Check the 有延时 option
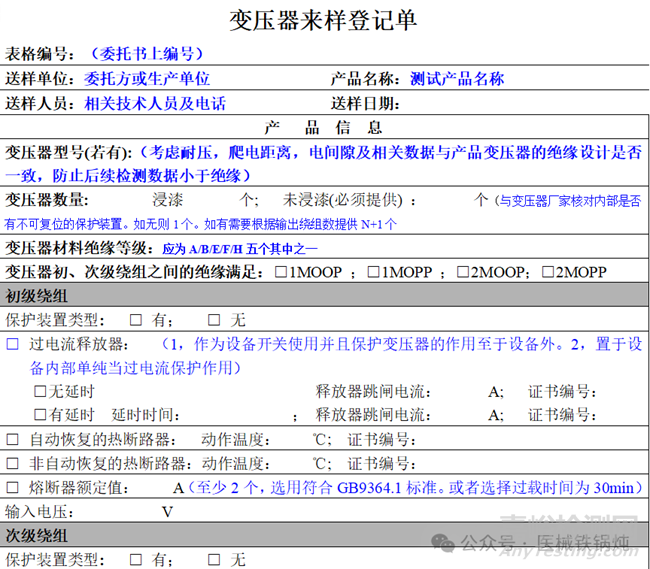The image size is (650, 569). (40, 415)
